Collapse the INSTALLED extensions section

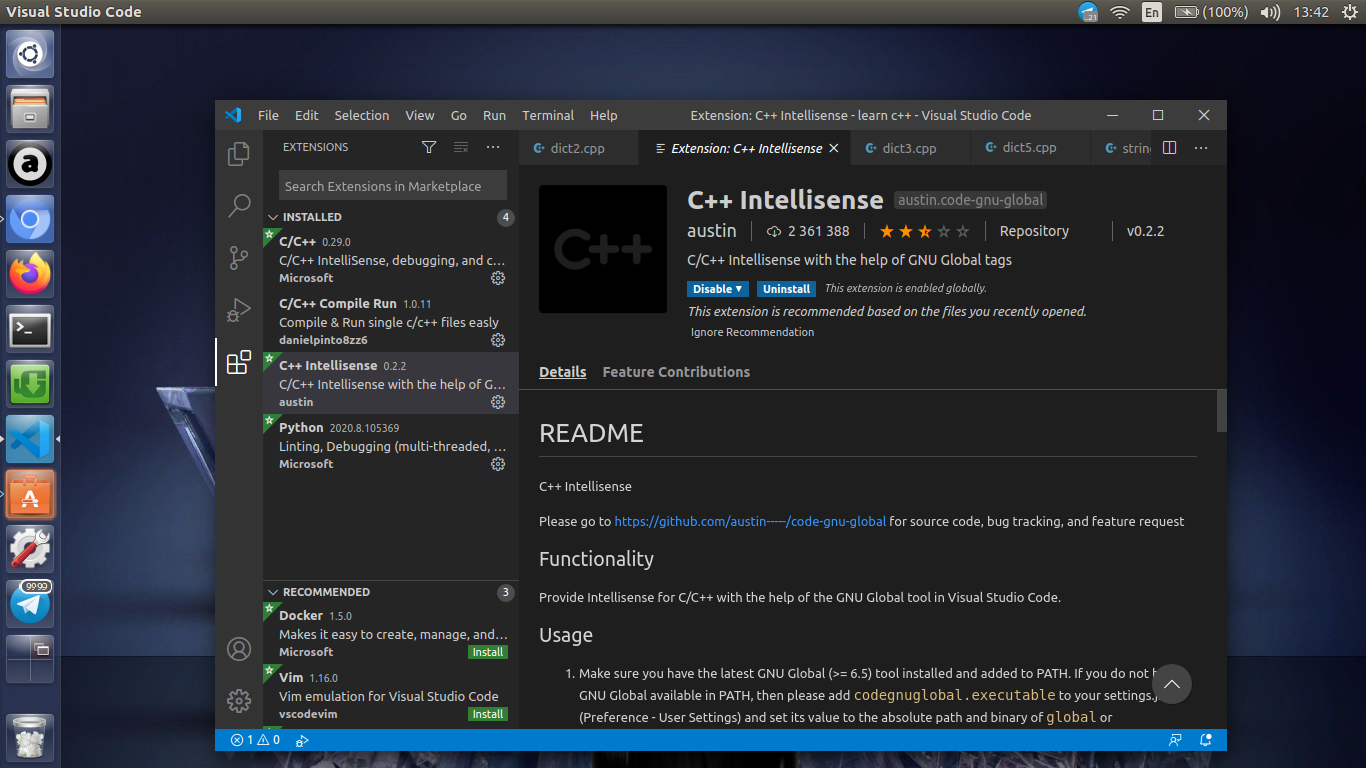point(311,217)
